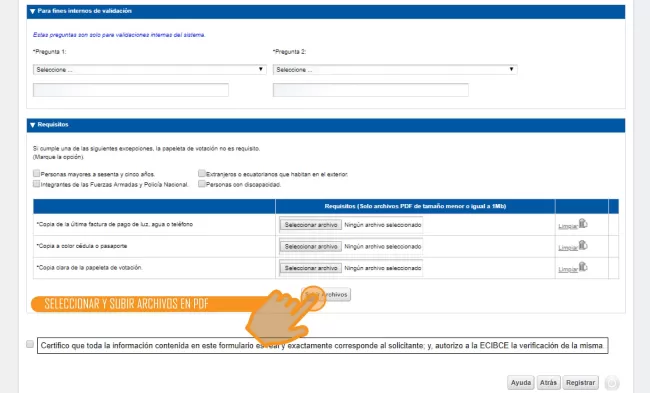Collapse the Requisitos section
Screen dimensions: 650x393
[32, 125]
